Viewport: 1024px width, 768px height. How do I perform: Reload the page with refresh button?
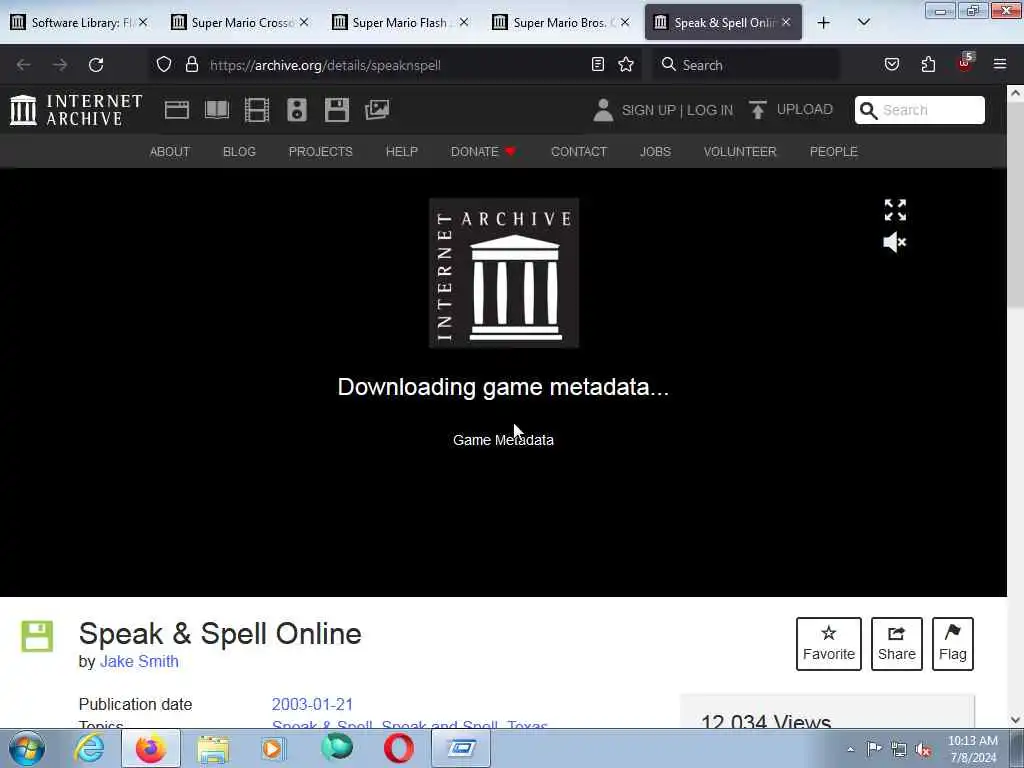tap(96, 65)
